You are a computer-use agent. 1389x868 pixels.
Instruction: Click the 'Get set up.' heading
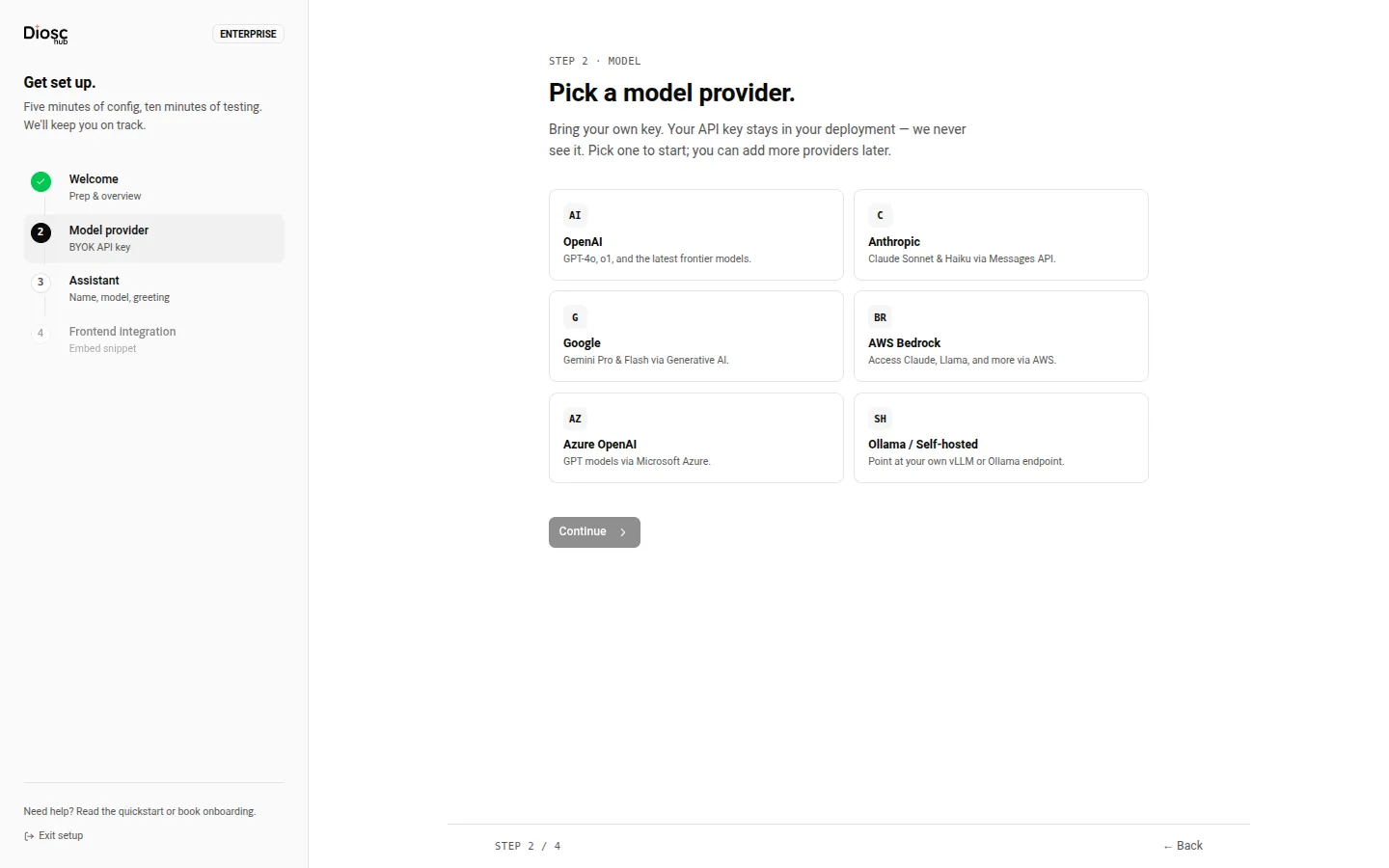coord(60,83)
